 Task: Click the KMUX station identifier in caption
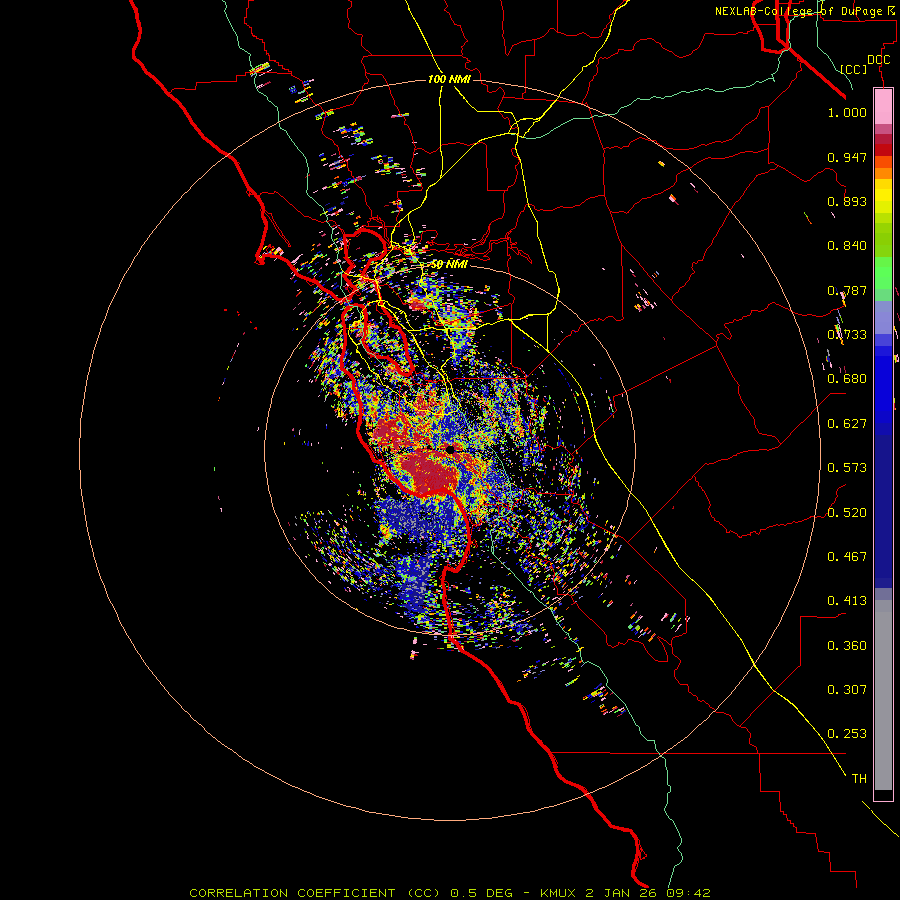tap(559, 893)
